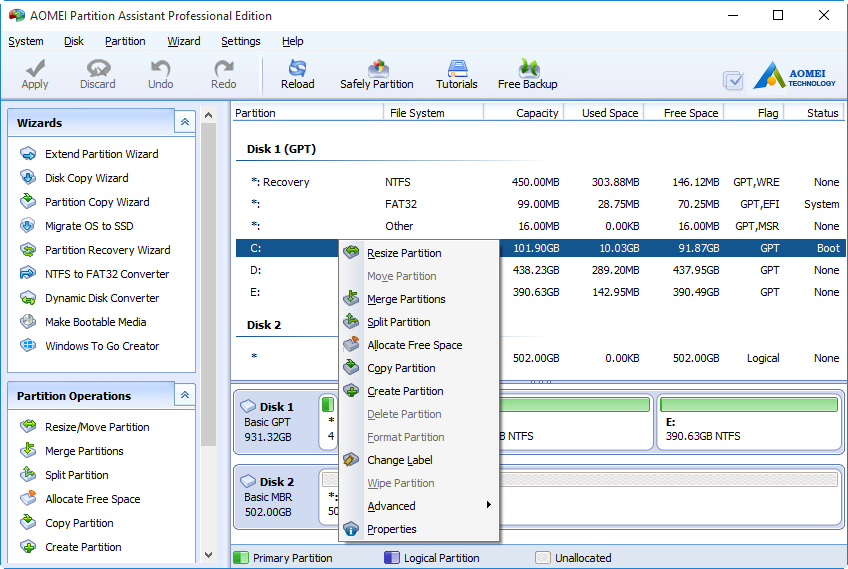Open the Wizard menu
This screenshot has height=569, width=848.
tap(184, 41)
